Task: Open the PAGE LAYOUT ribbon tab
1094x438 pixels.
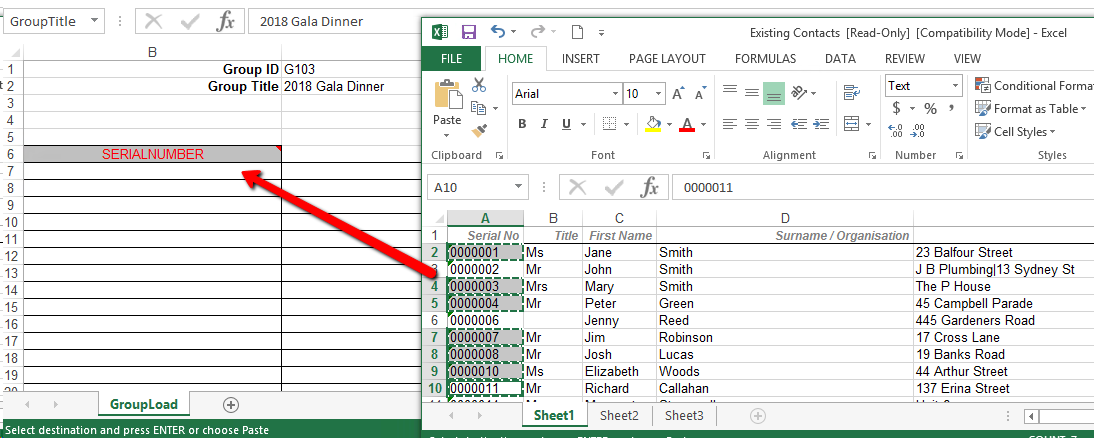Action: click(x=669, y=59)
